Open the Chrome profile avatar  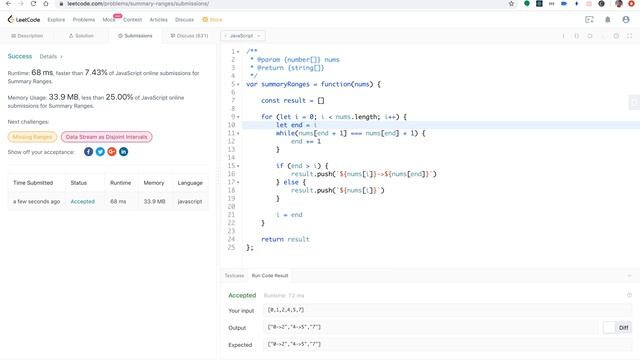pos(619,4)
